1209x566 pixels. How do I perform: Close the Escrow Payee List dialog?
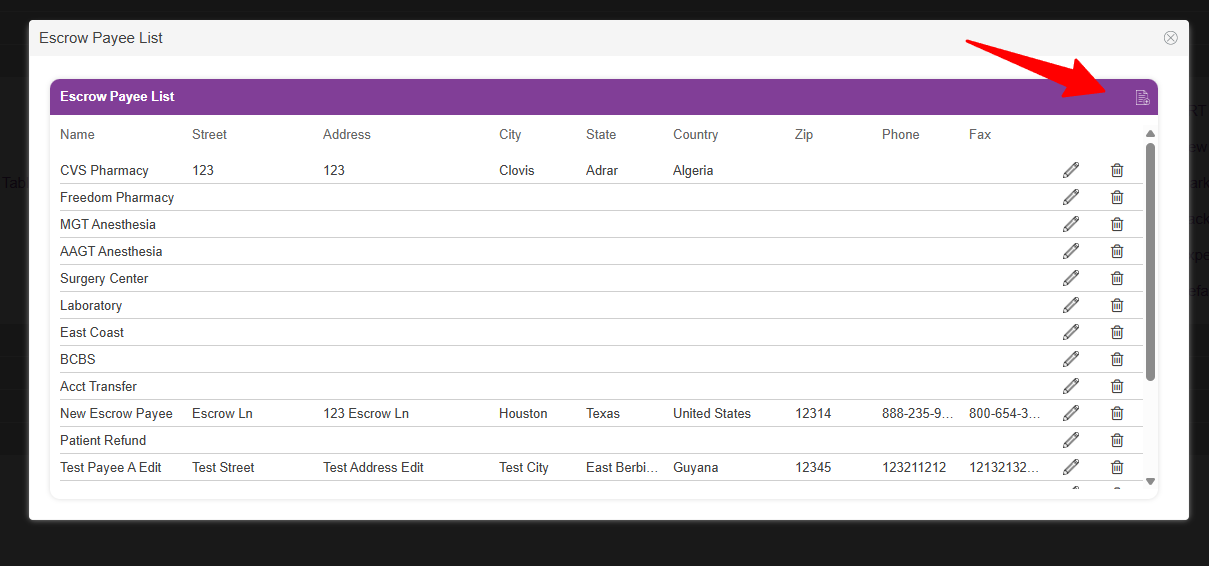pos(1170,38)
